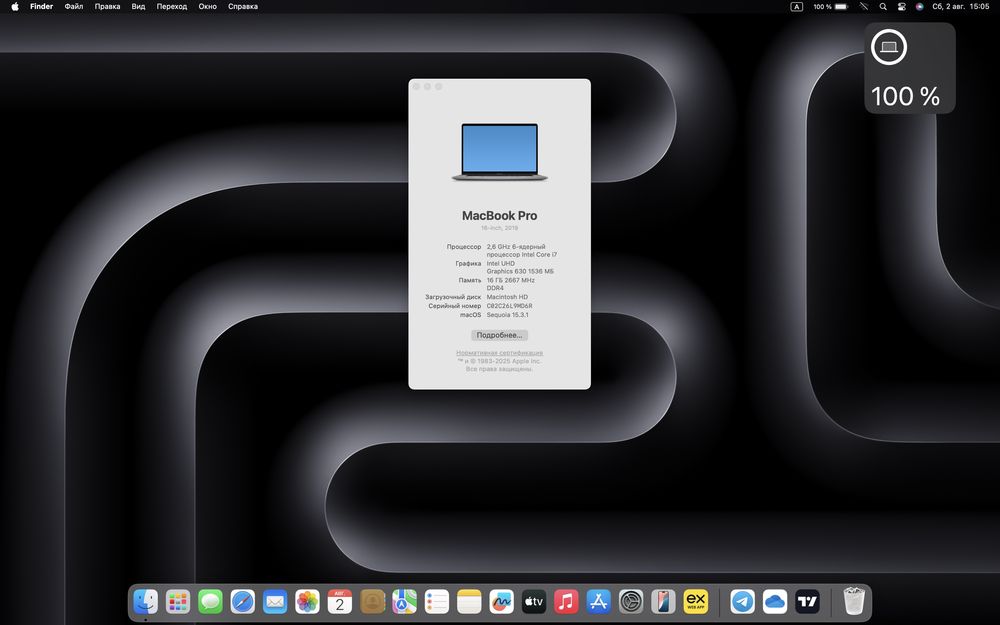Click the Wi-Fi off icon in the menu bar
Viewport: 1000px width, 625px height.
pyautogui.click(x=864, y=6)
